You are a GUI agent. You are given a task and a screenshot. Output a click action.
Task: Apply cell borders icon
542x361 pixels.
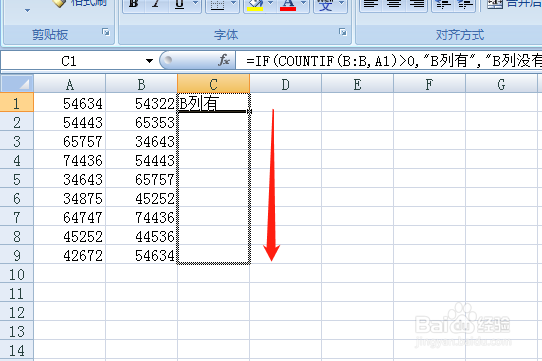[x=218, y=4]
